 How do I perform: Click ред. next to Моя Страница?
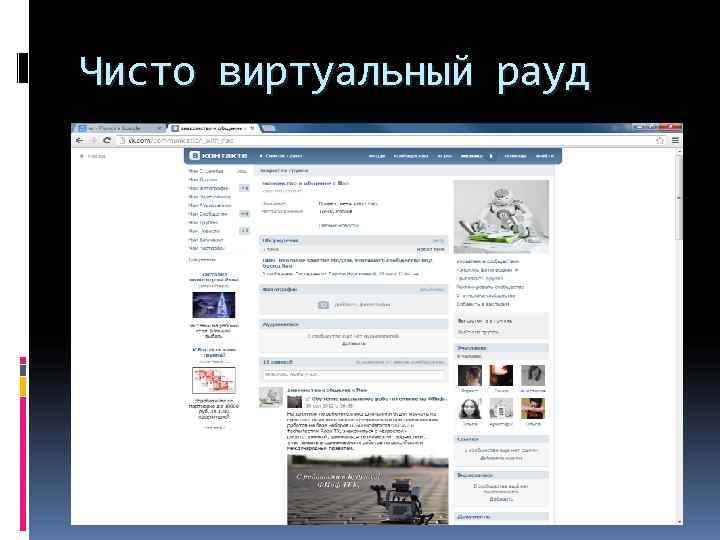(242, 171)
